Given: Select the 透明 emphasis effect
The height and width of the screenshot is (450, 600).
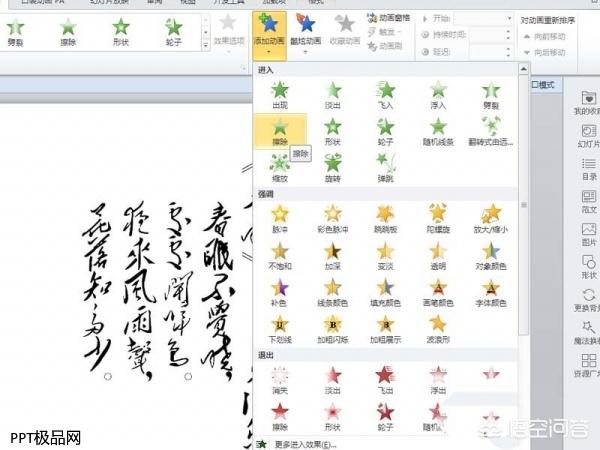Looking at the screenshot, I should (438, 256).
